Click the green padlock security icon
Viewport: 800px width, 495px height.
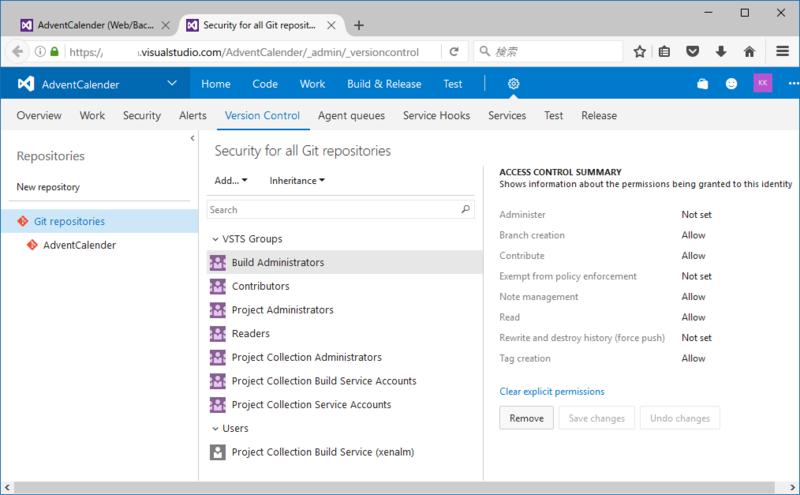(54, 52)
